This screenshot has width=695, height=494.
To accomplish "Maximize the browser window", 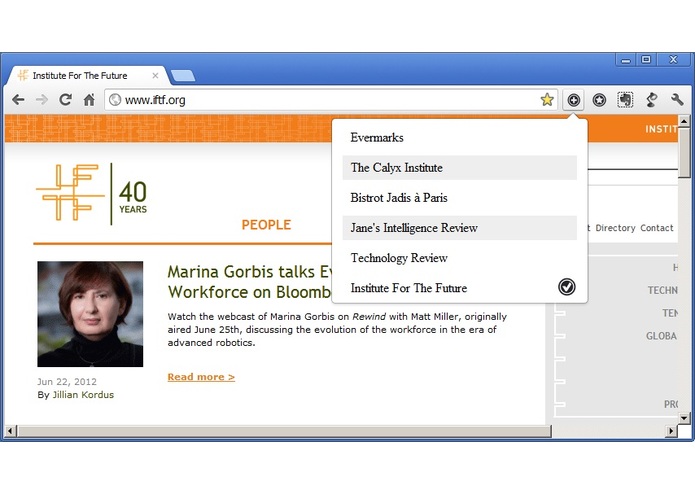I will point(646,60).
